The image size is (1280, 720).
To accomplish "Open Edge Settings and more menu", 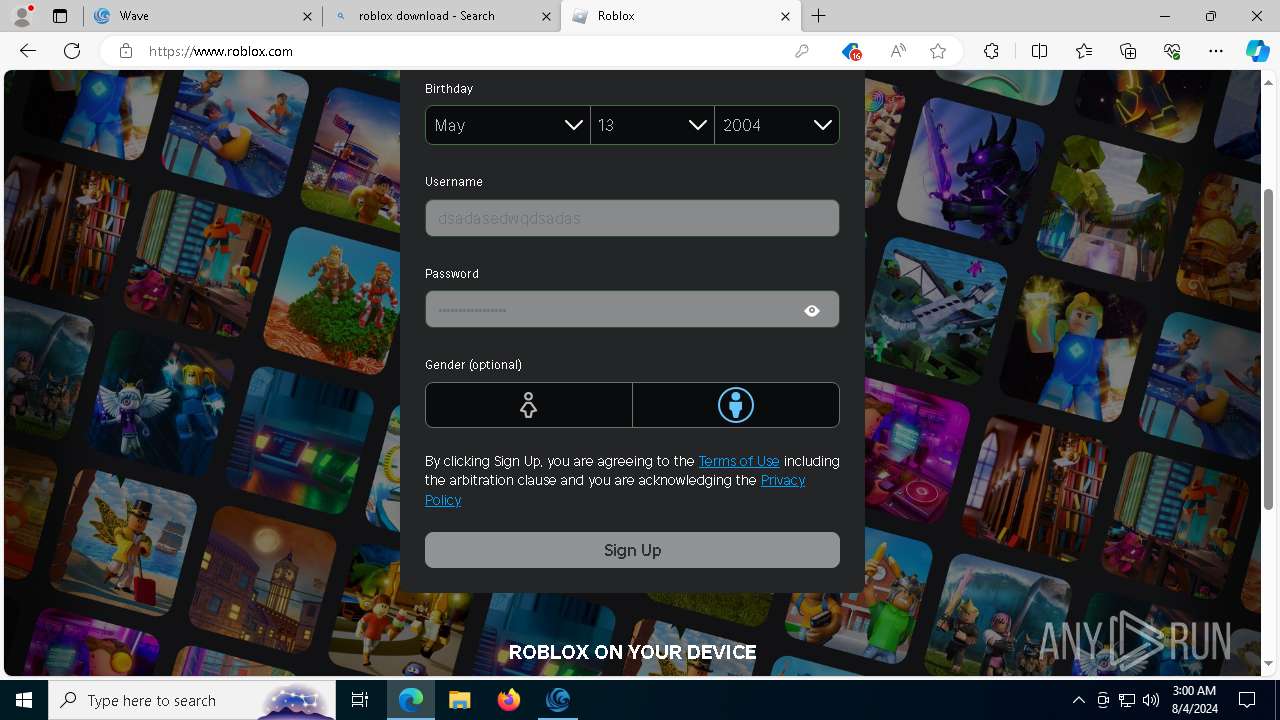I will (x=1216, y=51).
